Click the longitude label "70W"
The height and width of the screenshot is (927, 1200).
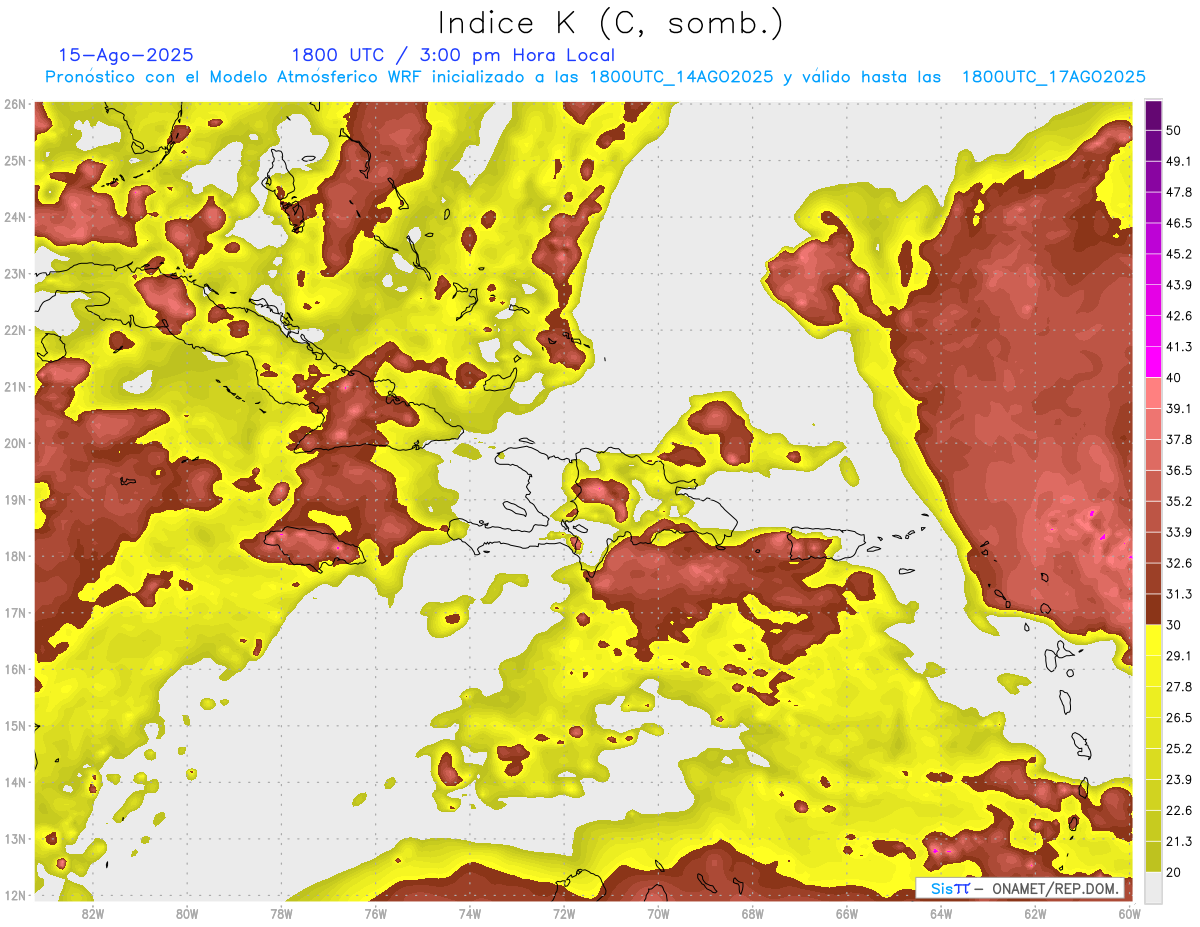pos(658,913)
